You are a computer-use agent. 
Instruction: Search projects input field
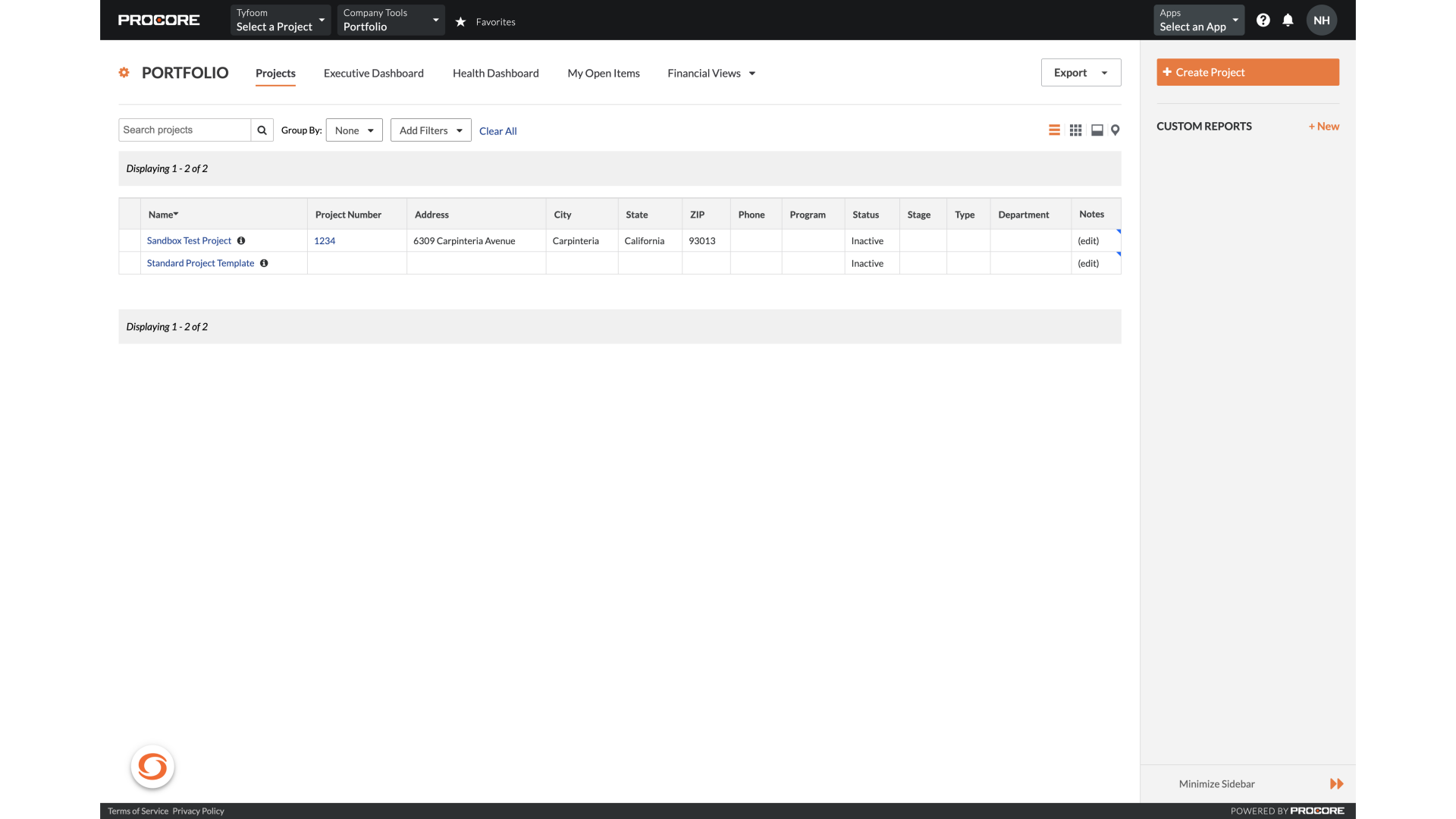[184, 129]
